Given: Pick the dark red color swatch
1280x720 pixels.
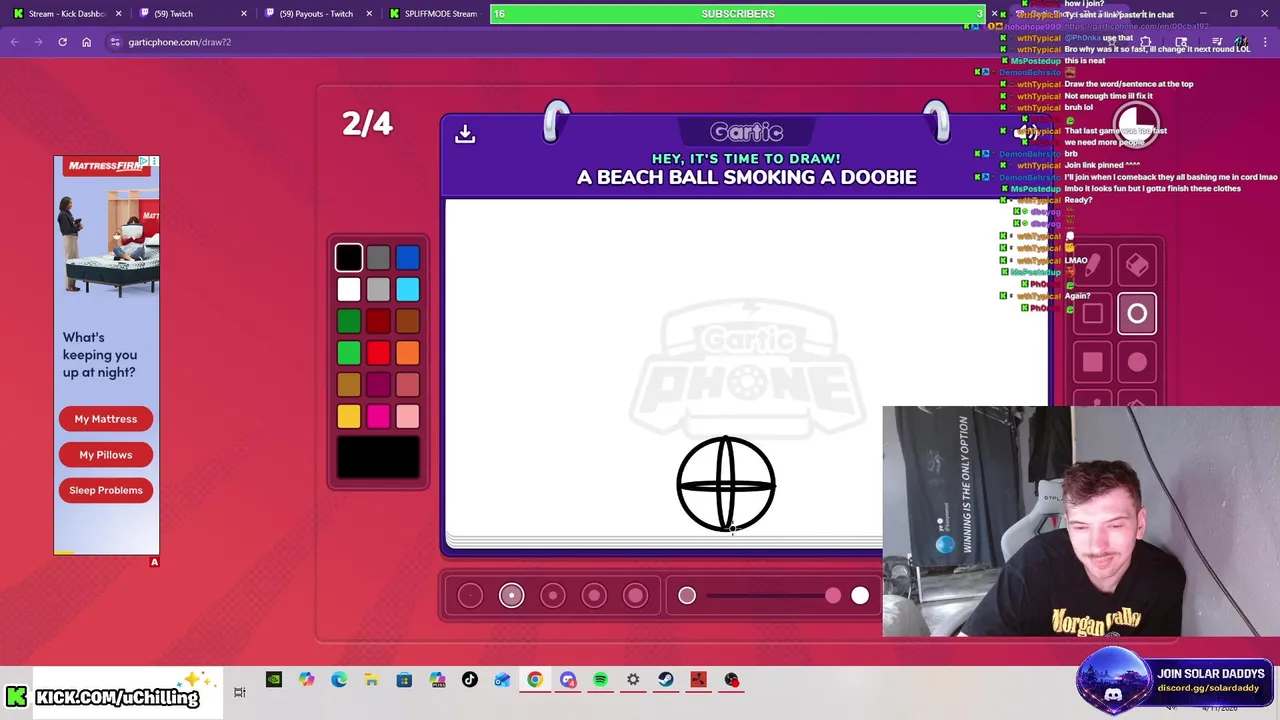Looking at the screenshot, I should point(378,321).
